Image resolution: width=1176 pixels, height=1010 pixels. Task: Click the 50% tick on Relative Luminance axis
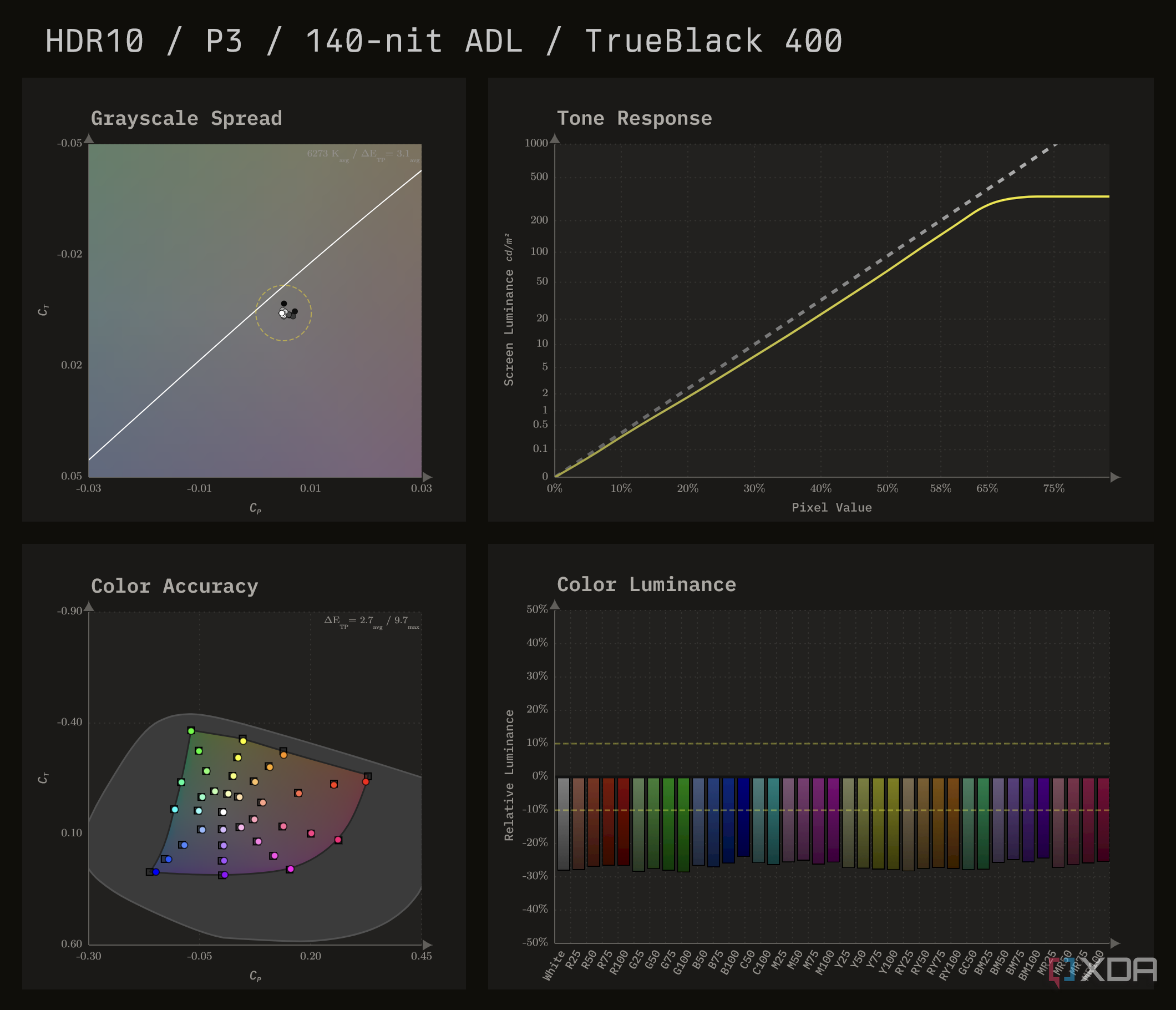click(537, 609)
